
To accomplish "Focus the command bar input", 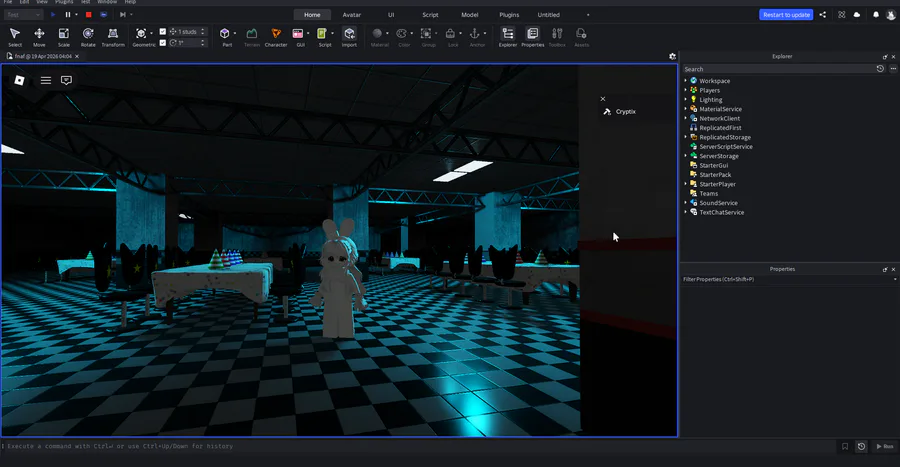I will pos(419,446).
